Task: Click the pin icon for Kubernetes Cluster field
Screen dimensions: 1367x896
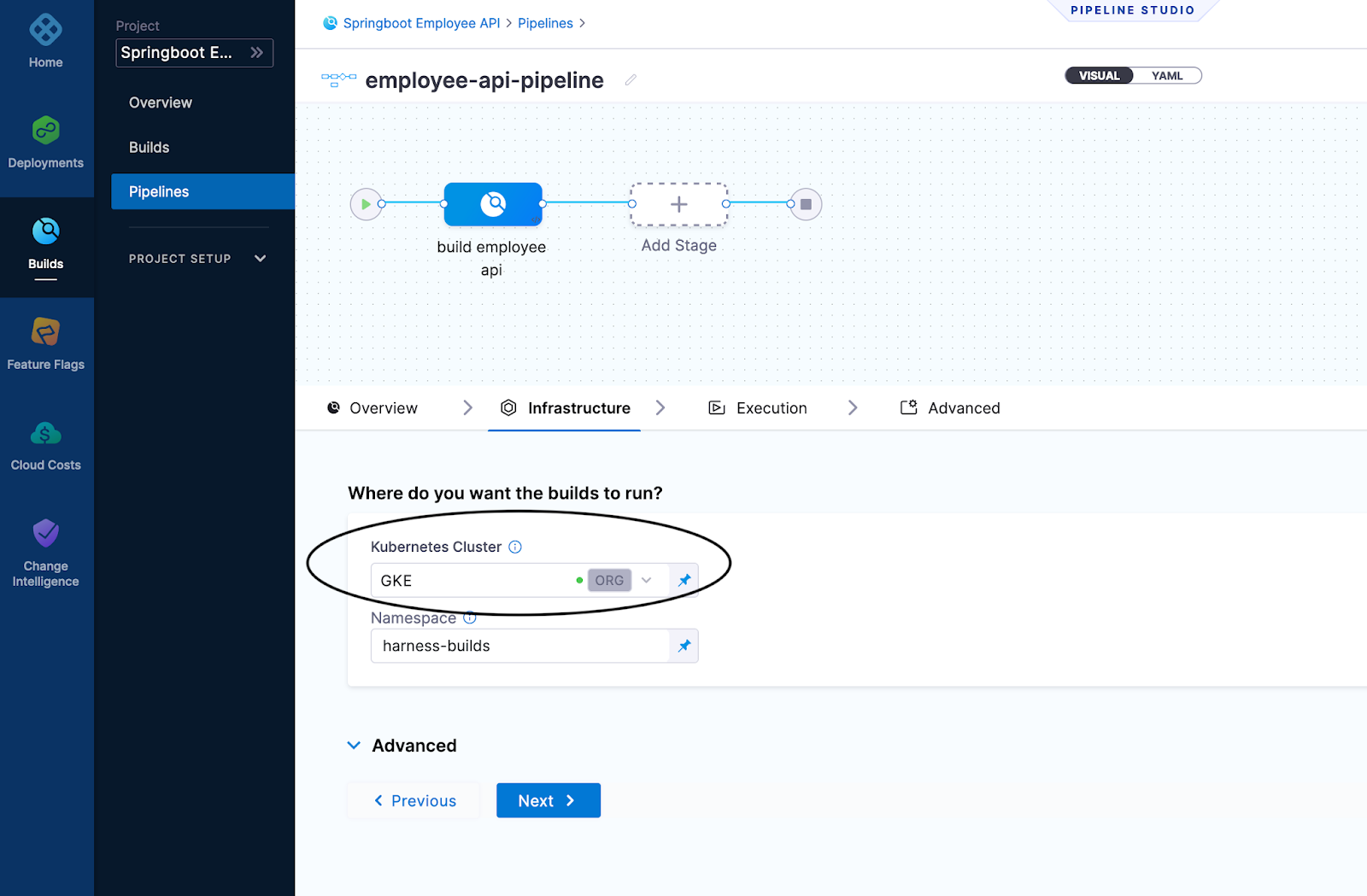Action: 683,581
